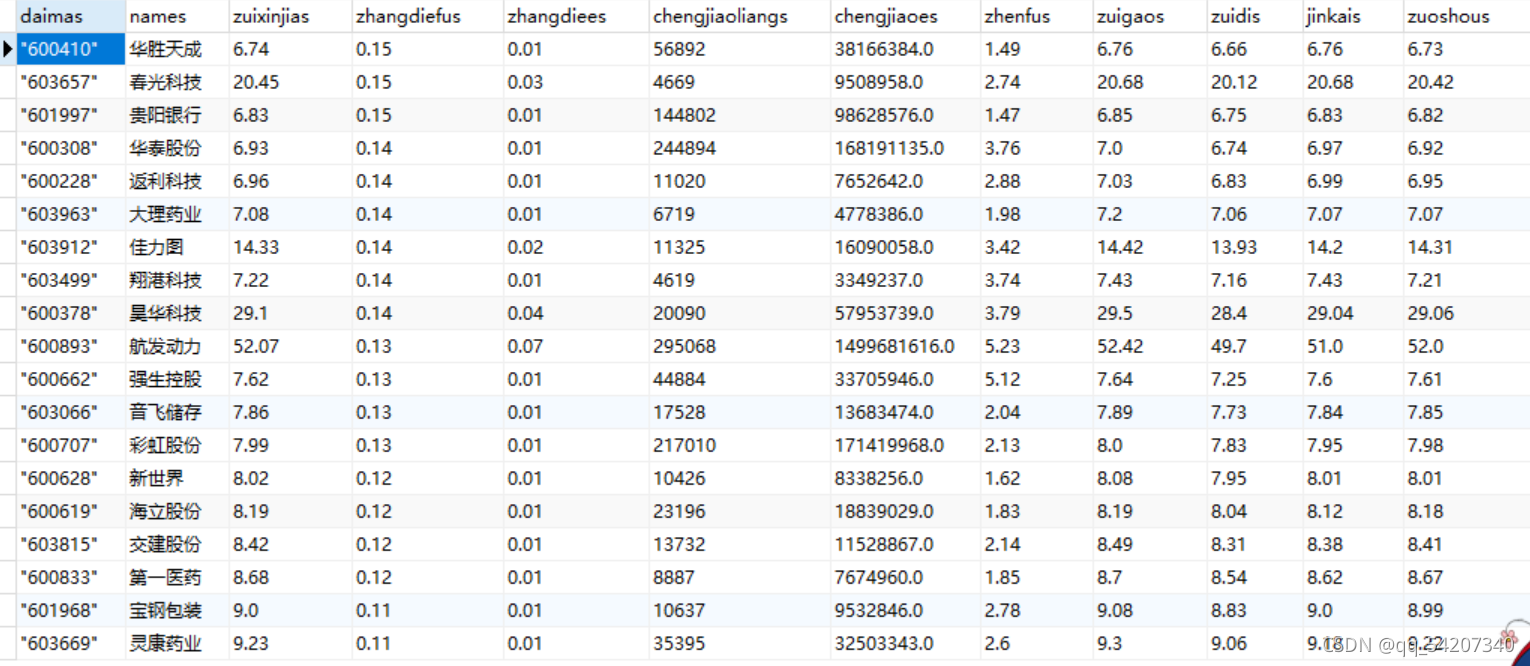Select zuixinjias value 52.07
Screen dimensions: 1530x666
pos(290,346)
